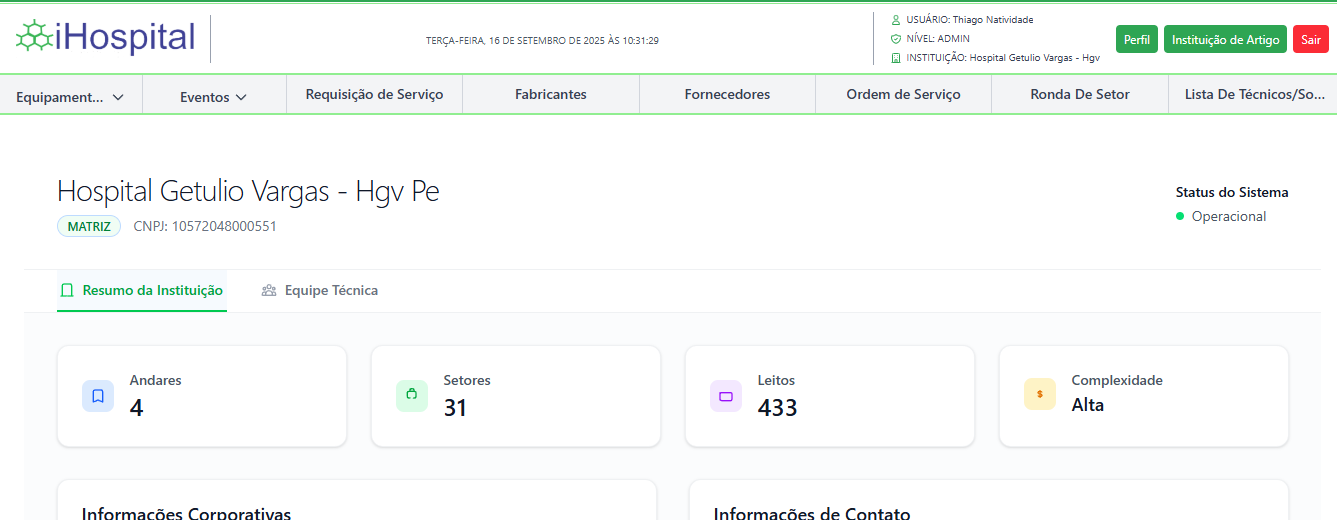The width and height of the screenshot is (1337, 520).
Task: Open the Requisição de Serviço menu
Action: click(x=374, y=94)
